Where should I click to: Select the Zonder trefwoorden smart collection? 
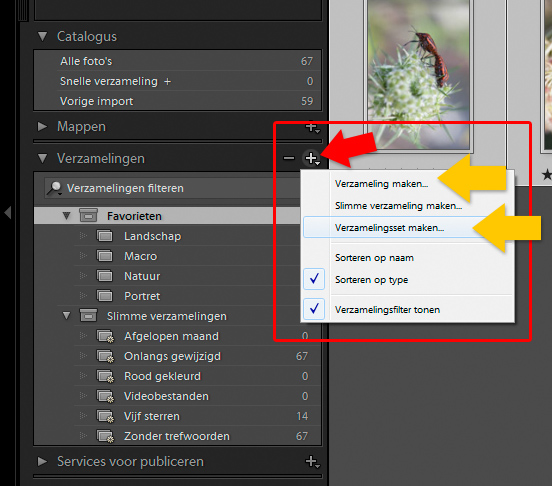176,437
